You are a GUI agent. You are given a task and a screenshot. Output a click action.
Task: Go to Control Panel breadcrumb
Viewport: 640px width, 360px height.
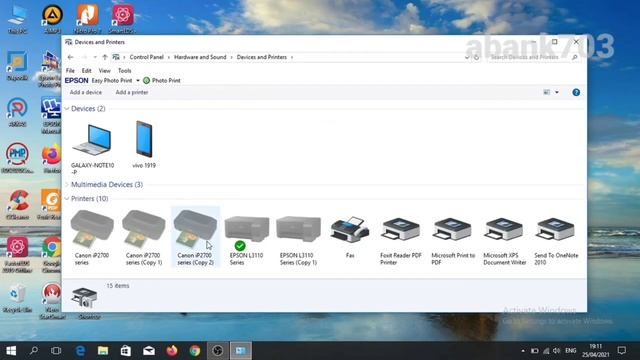[x=147, y=57]
